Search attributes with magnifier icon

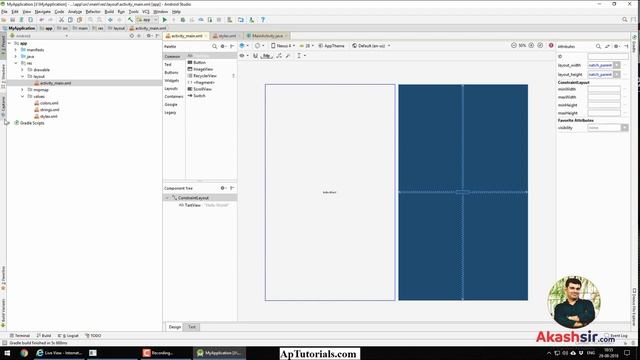click(x=598, y=47)
